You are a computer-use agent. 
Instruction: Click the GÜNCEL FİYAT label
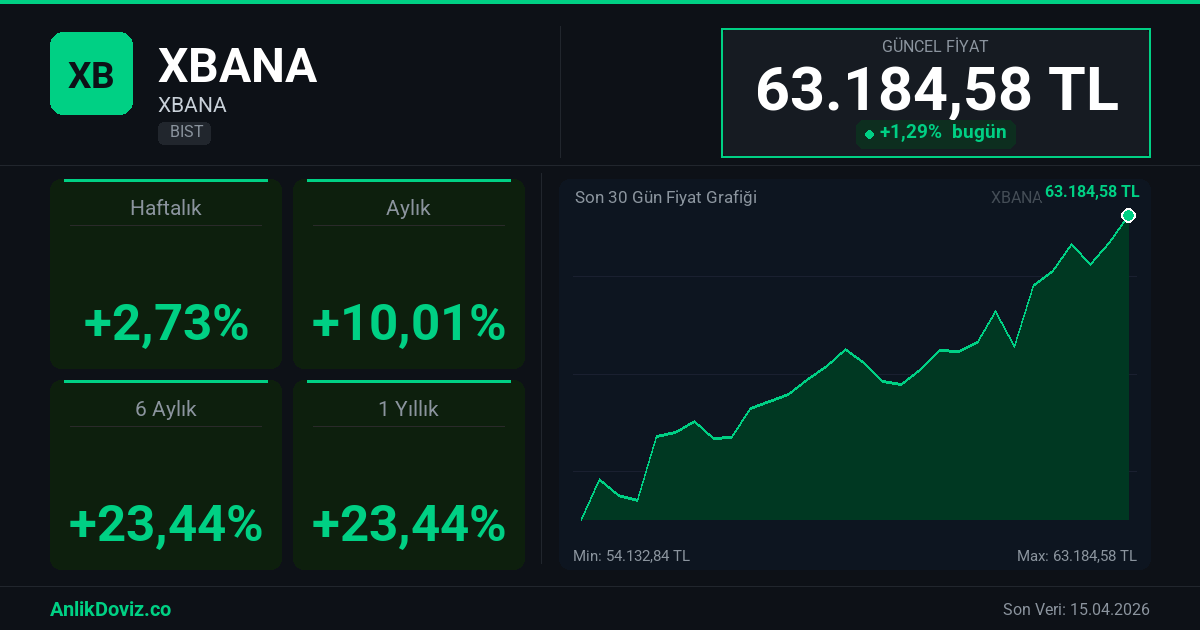(x=935, y=47)
